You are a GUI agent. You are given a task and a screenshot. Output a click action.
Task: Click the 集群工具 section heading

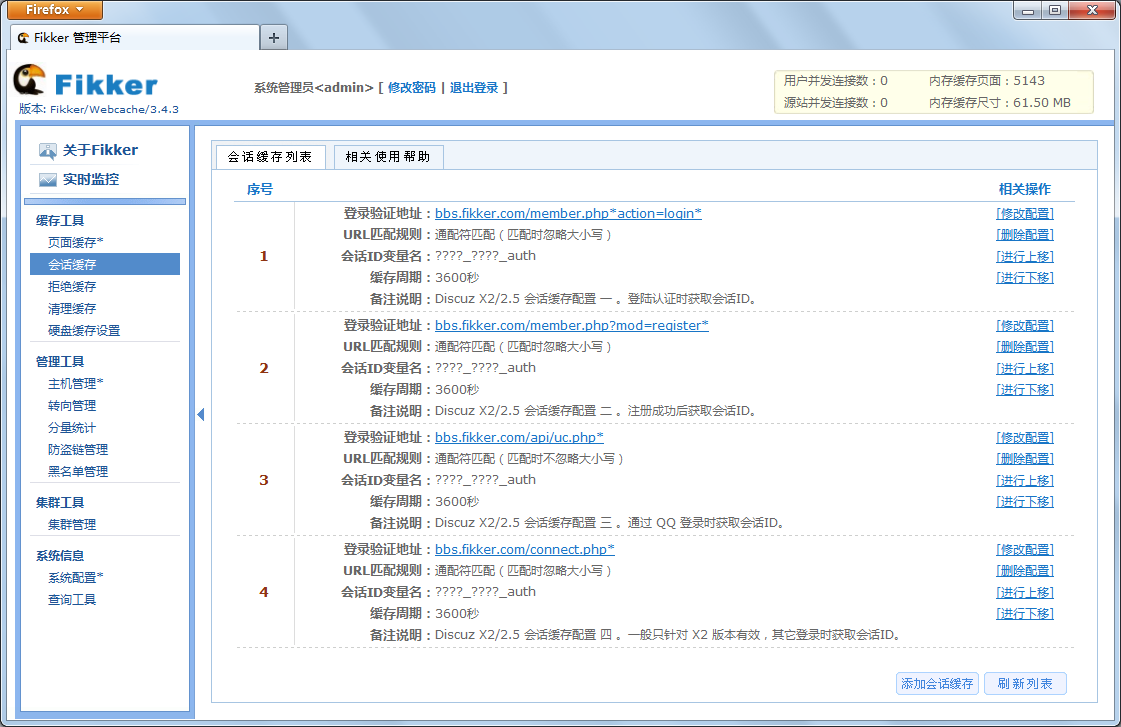tap(60, 503)
